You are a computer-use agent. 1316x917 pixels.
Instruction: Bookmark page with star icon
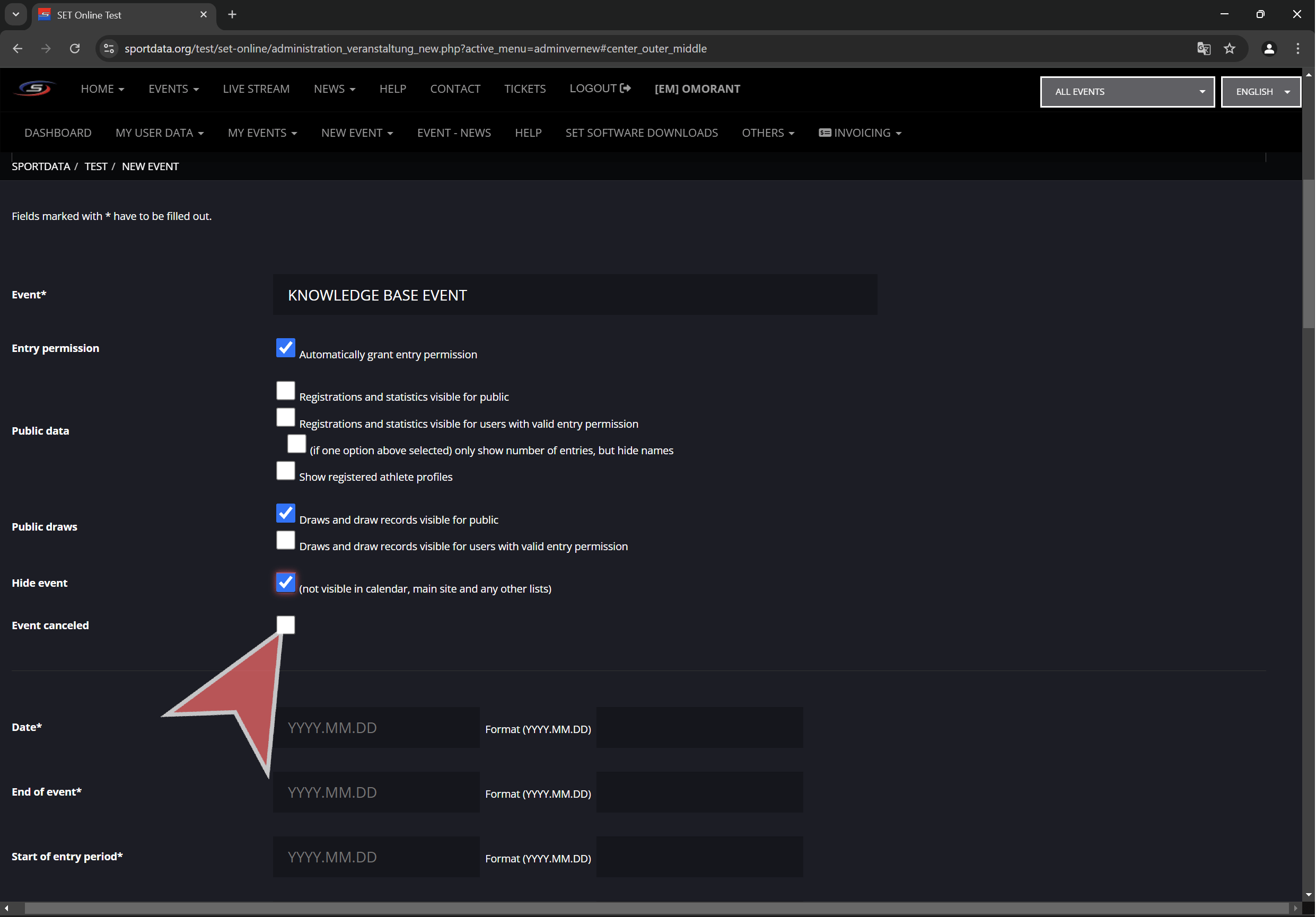pos(1229,49)
